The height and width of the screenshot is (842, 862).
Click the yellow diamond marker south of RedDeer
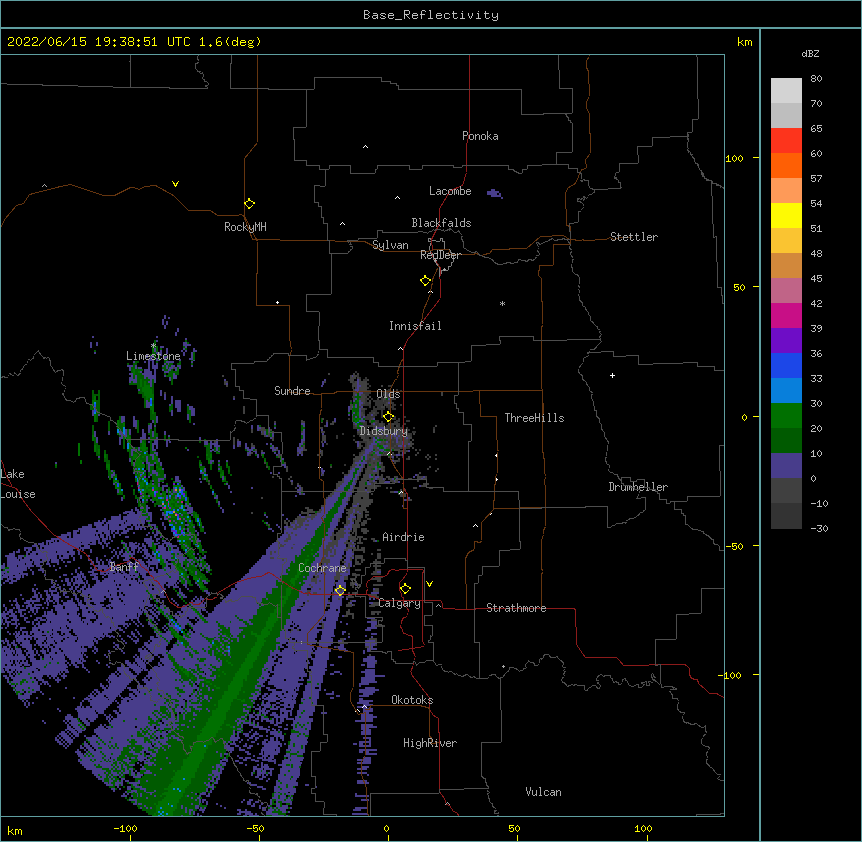426,281
